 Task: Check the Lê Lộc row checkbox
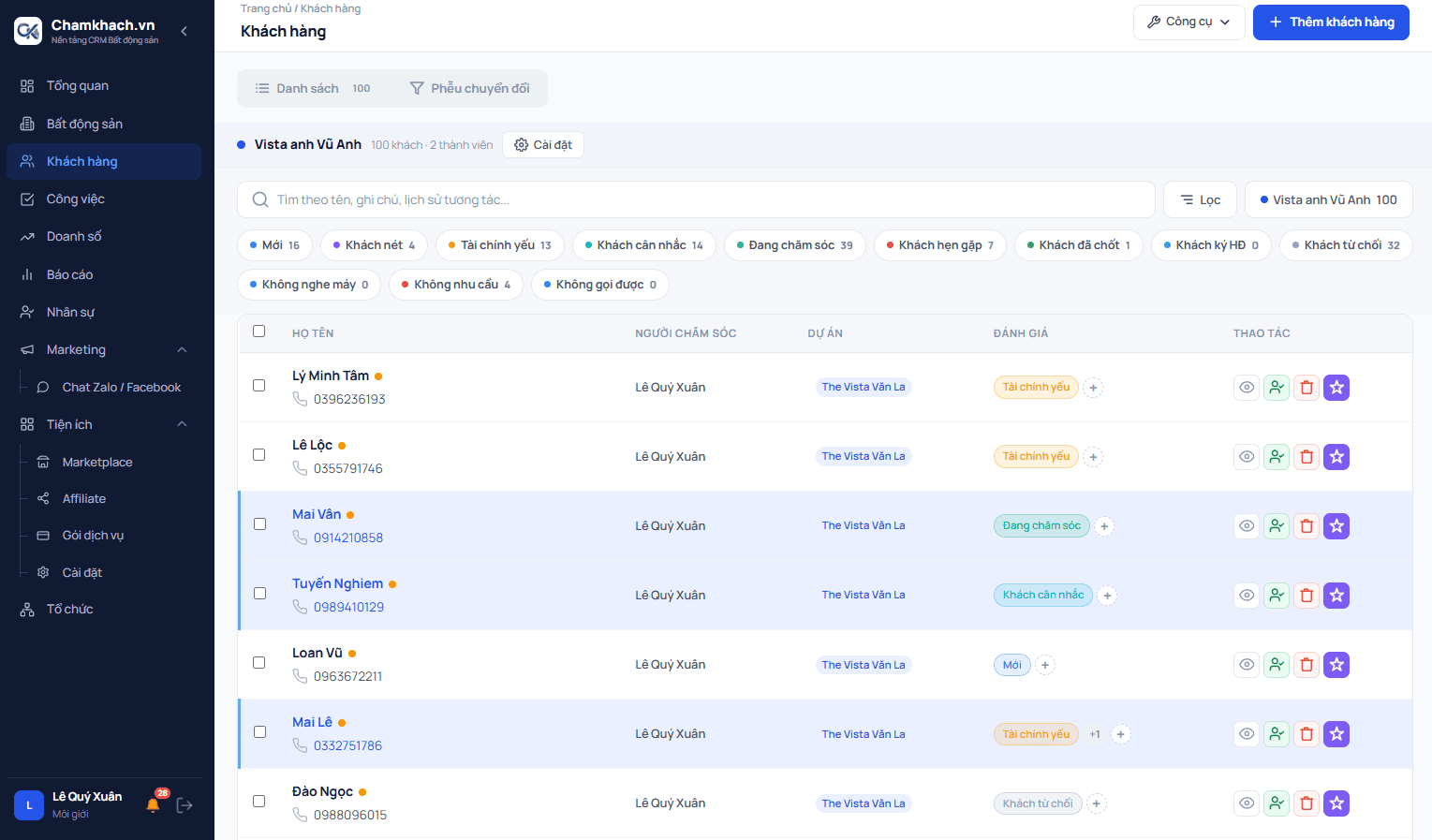point(259,455)
